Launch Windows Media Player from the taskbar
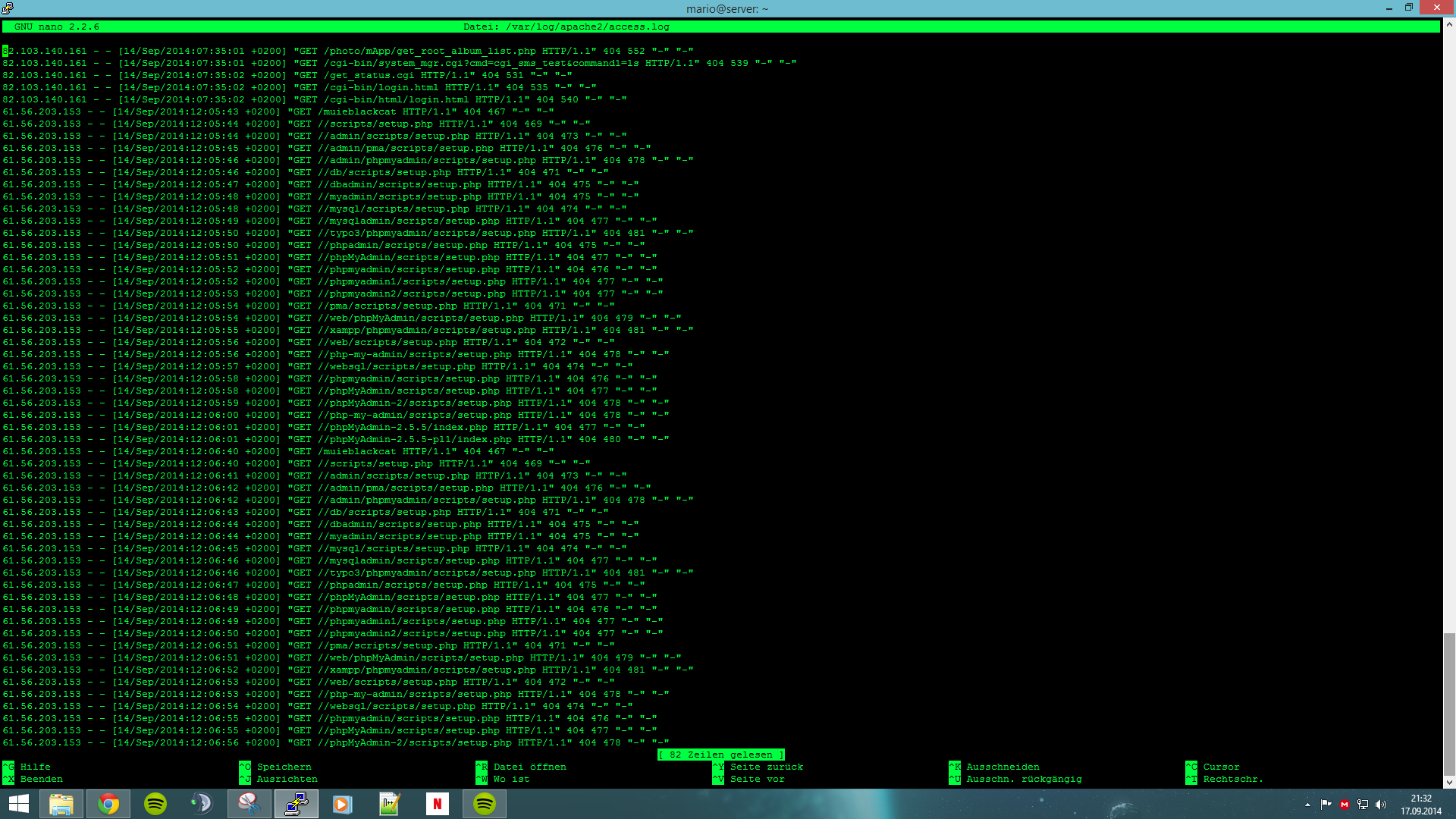Image resolution: width=1456 pixels, height=819 pixels. pyautogui.click(x=343, y=804)
